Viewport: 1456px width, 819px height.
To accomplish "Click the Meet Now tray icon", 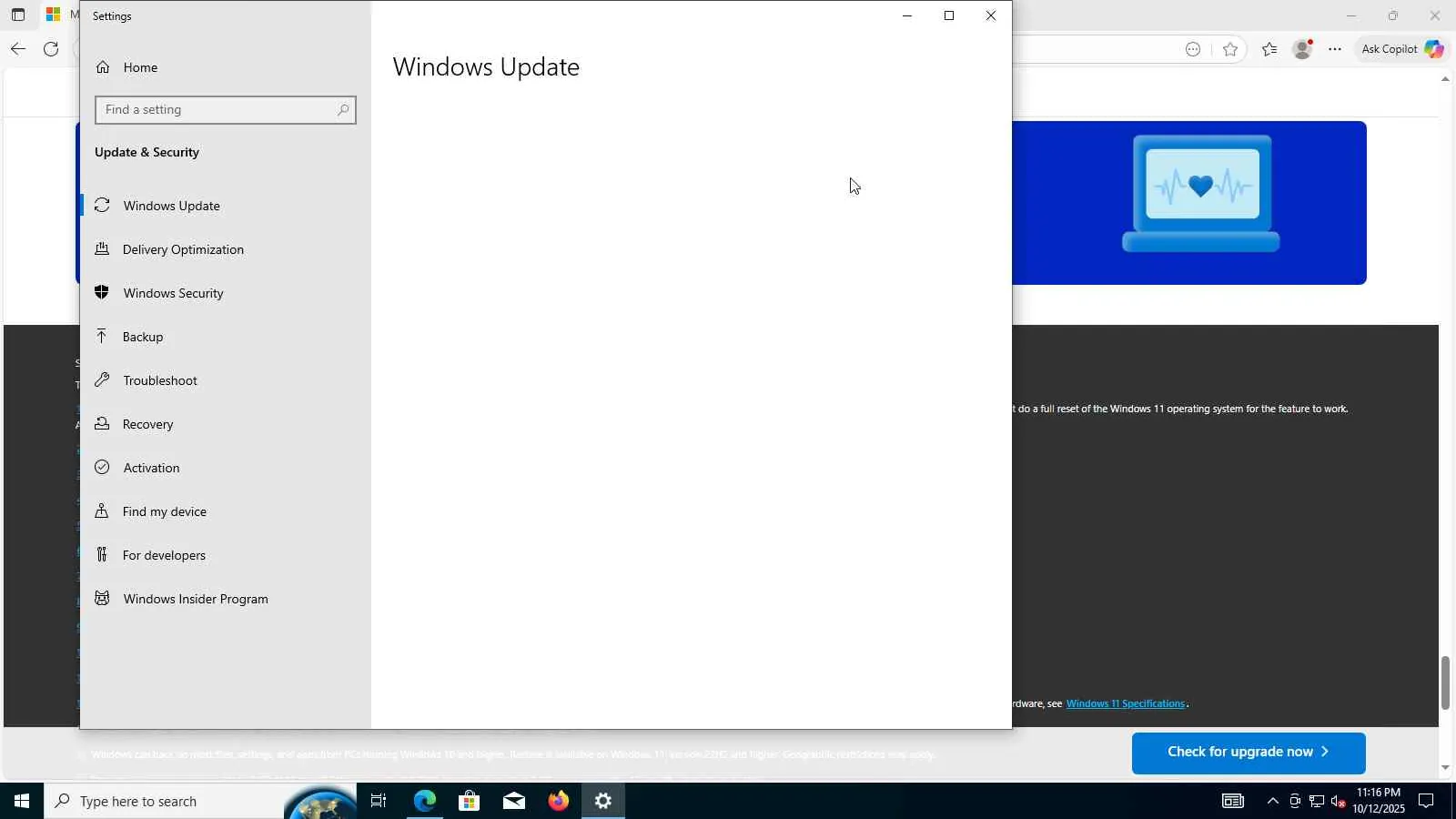I will 1295,801.
